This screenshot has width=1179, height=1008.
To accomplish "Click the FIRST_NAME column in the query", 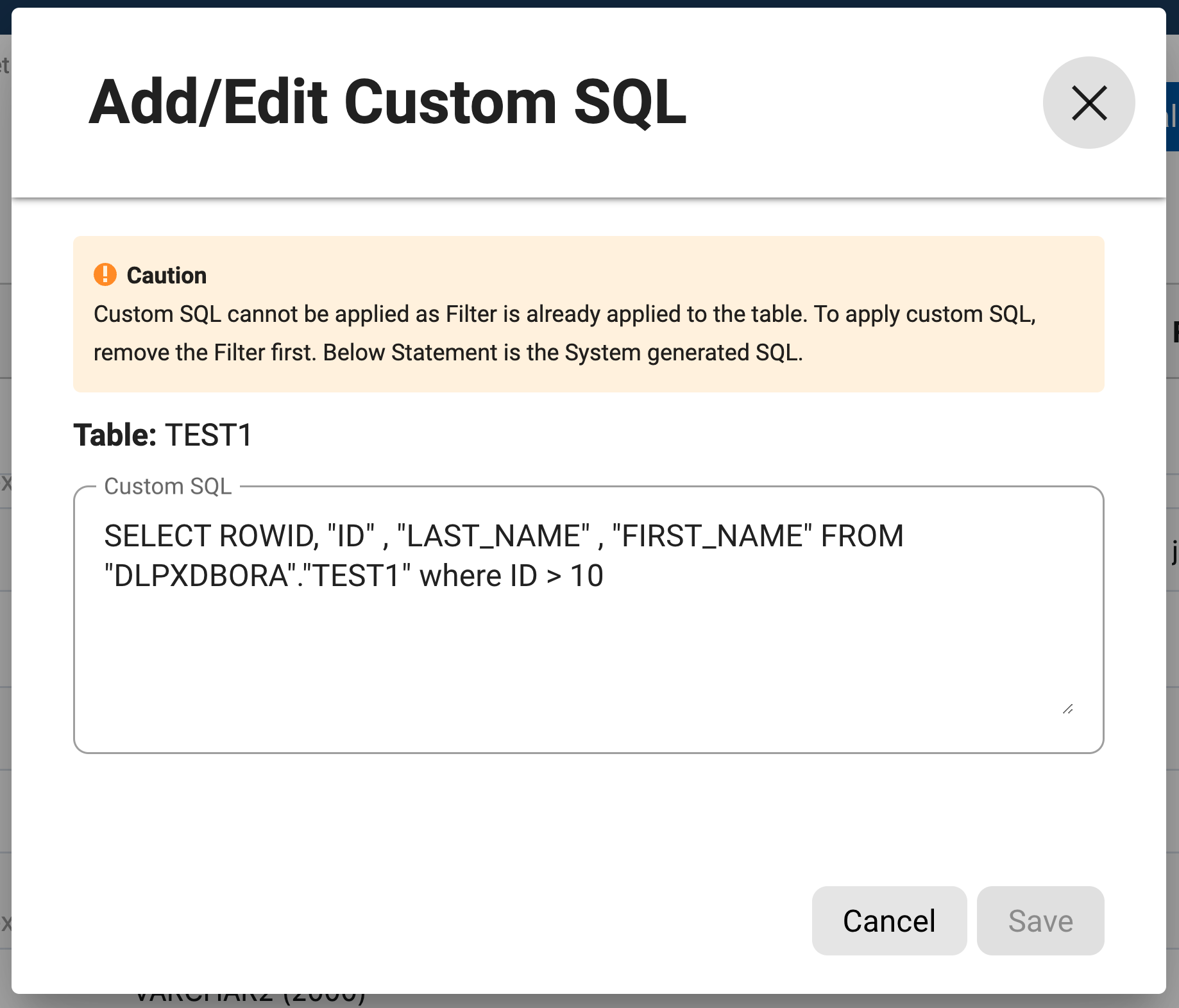I will [x=712, y=536].
